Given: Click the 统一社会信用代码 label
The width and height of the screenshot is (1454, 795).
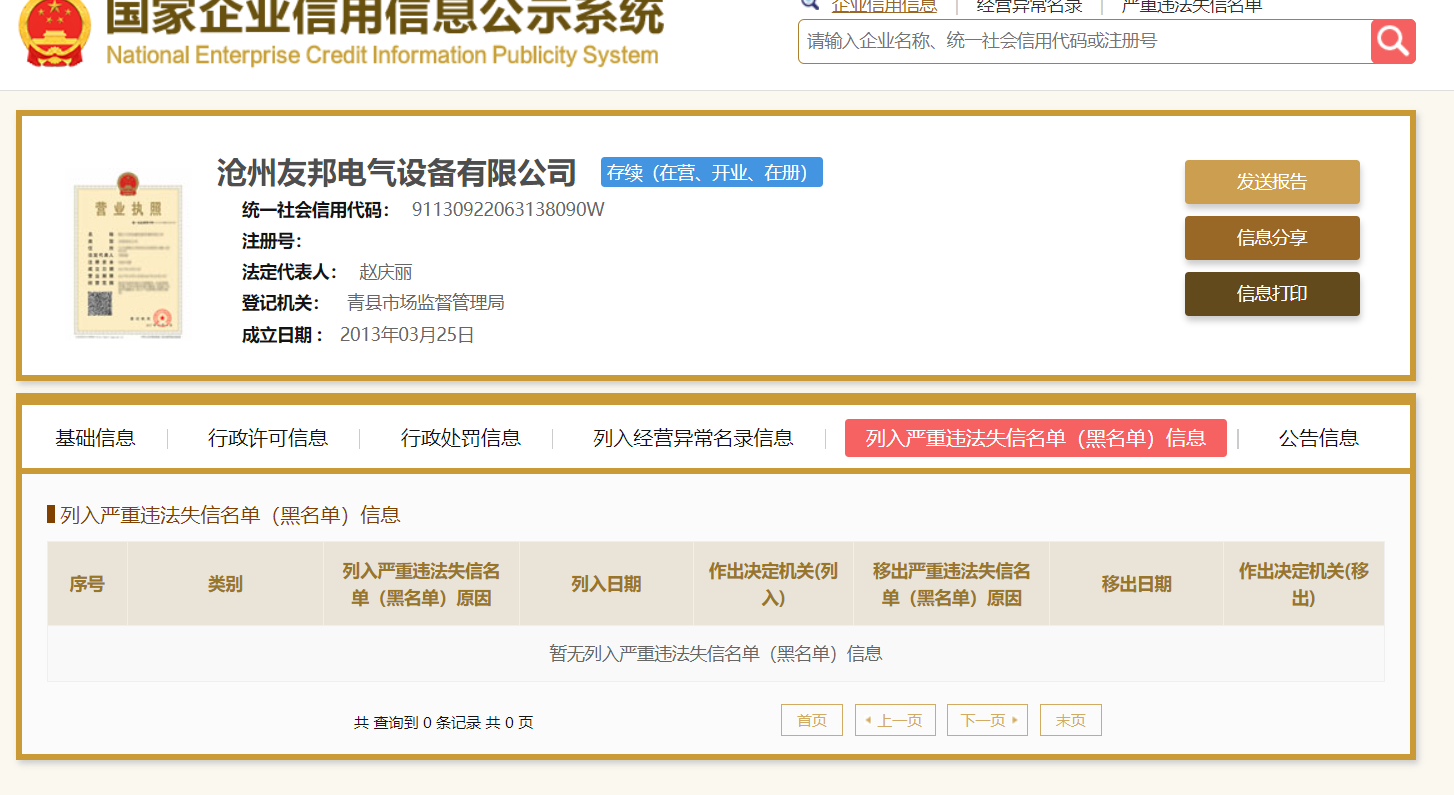Looking at the screenshot, I should coord(316,210).
